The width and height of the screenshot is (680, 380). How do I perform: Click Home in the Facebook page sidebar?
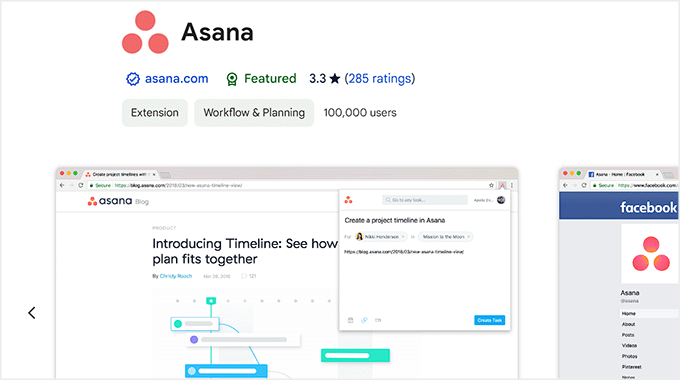click(628, 313)
